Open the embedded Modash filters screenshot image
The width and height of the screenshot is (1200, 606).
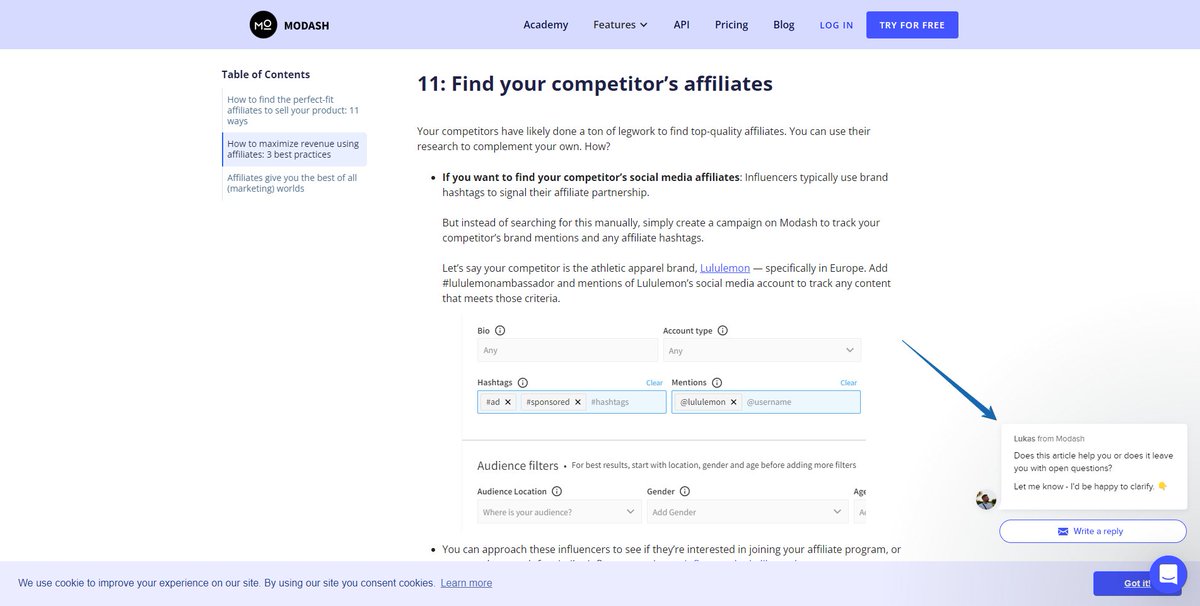(x=663, y=423)
